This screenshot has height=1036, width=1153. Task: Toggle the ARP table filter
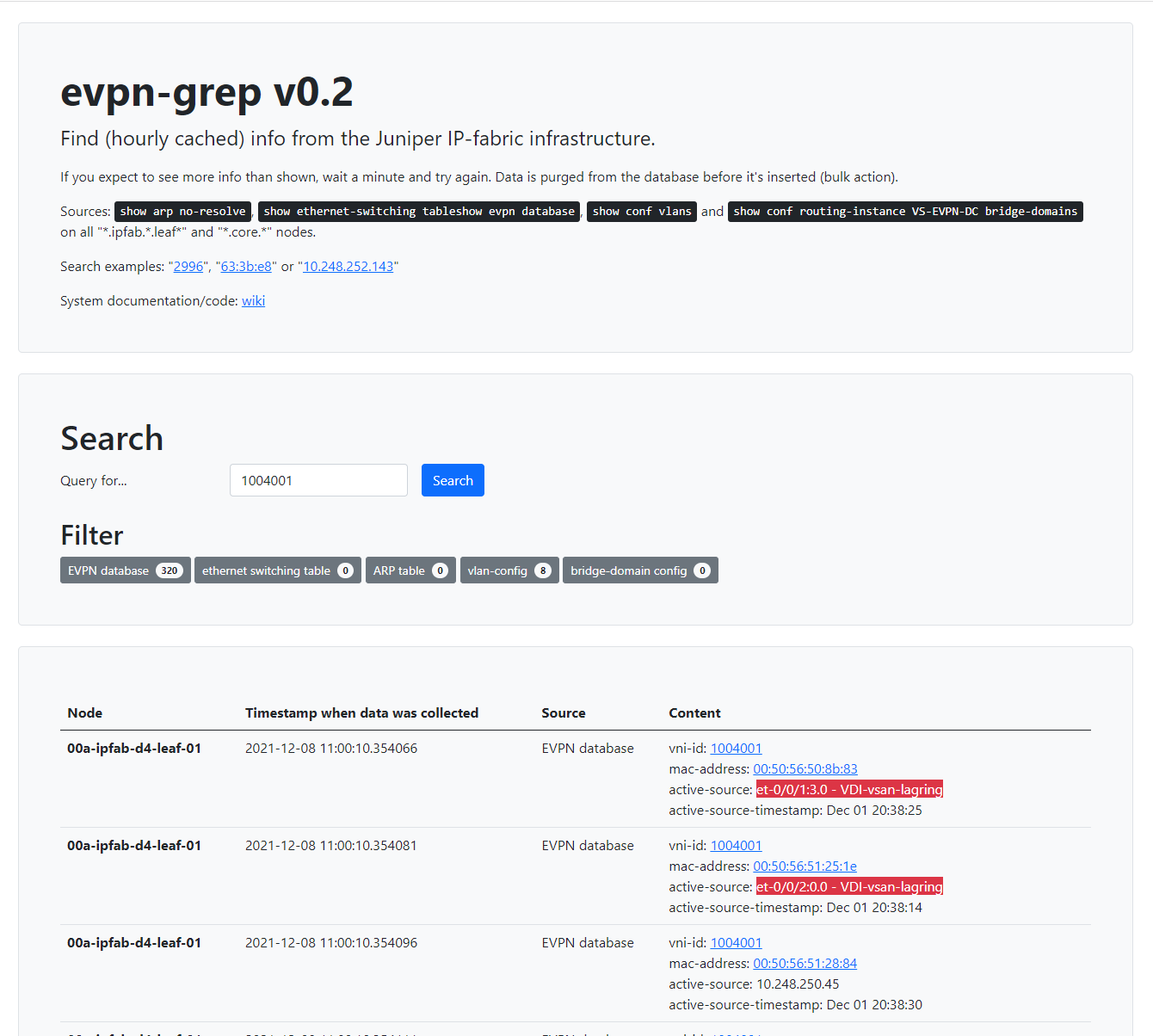(x=410, y=570)
